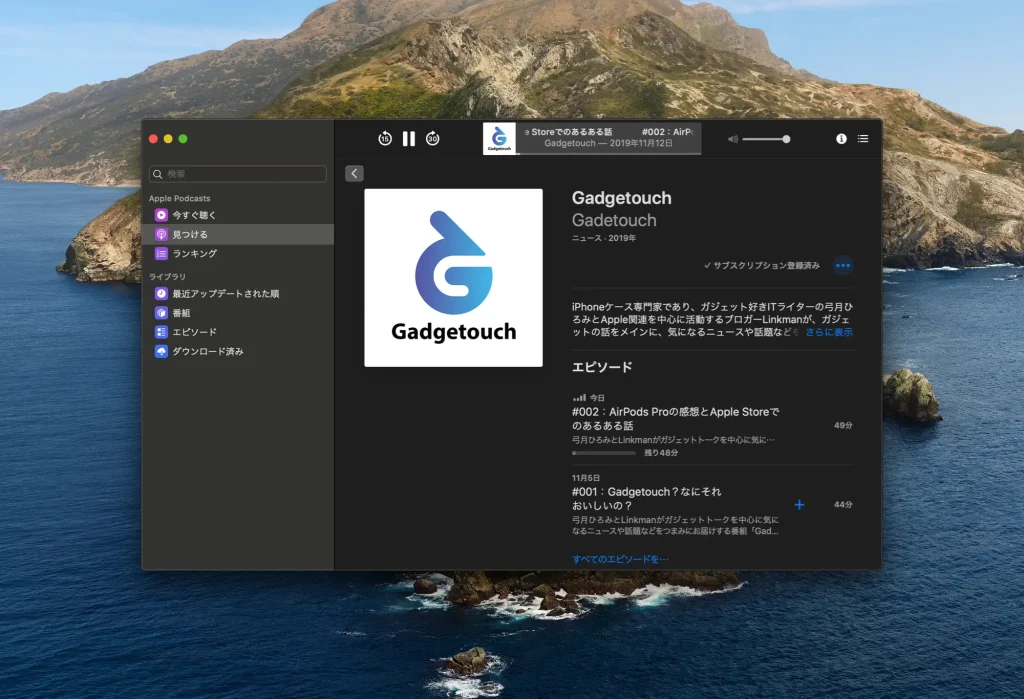Viewport: 1024px width, 699px height.
Task: Click すべてのエピソードを… link
Action: pos(620,559)
